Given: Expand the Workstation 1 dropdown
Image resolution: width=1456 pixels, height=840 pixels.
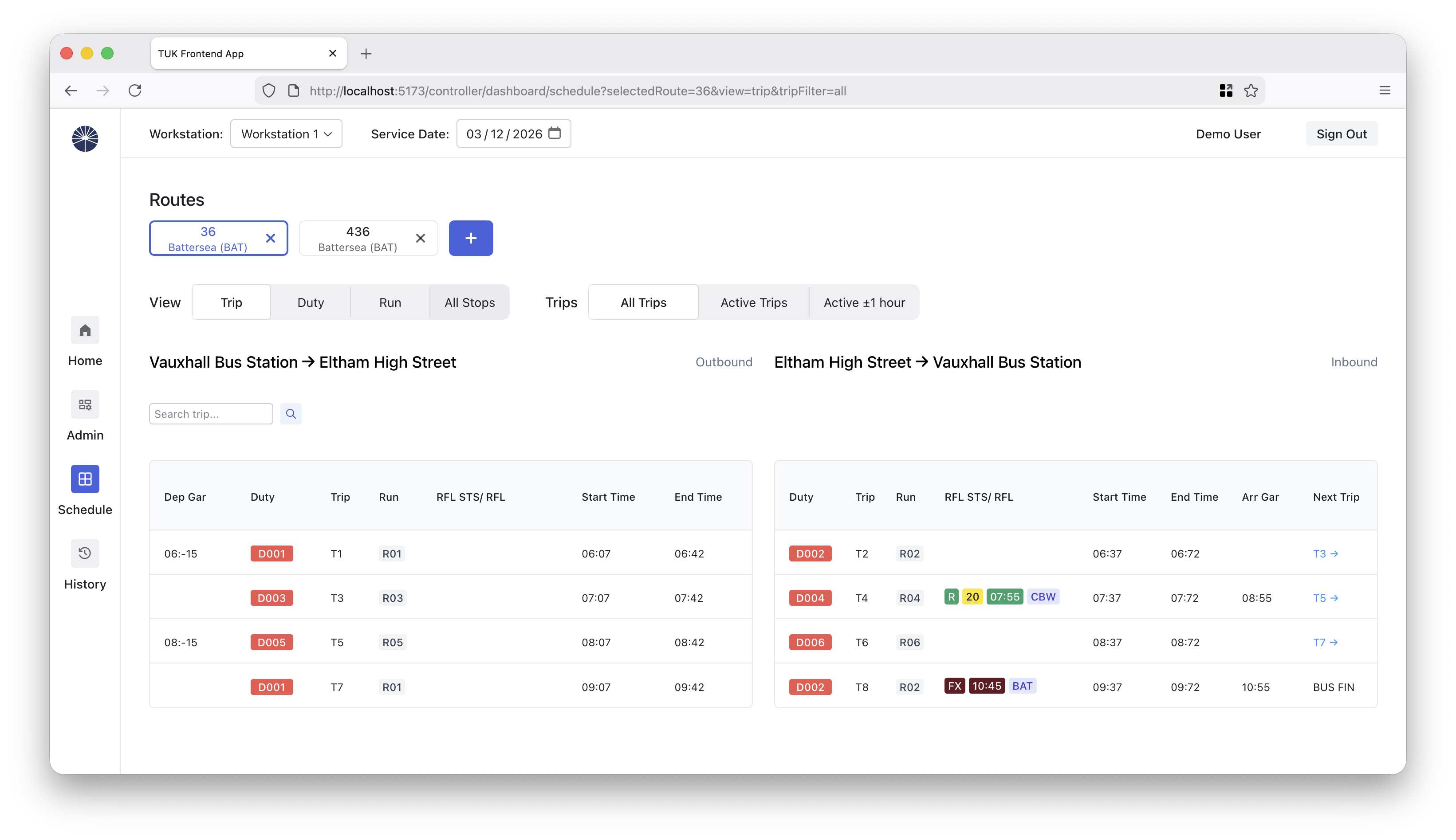Looking at the screenshot, I should point(286,134).
